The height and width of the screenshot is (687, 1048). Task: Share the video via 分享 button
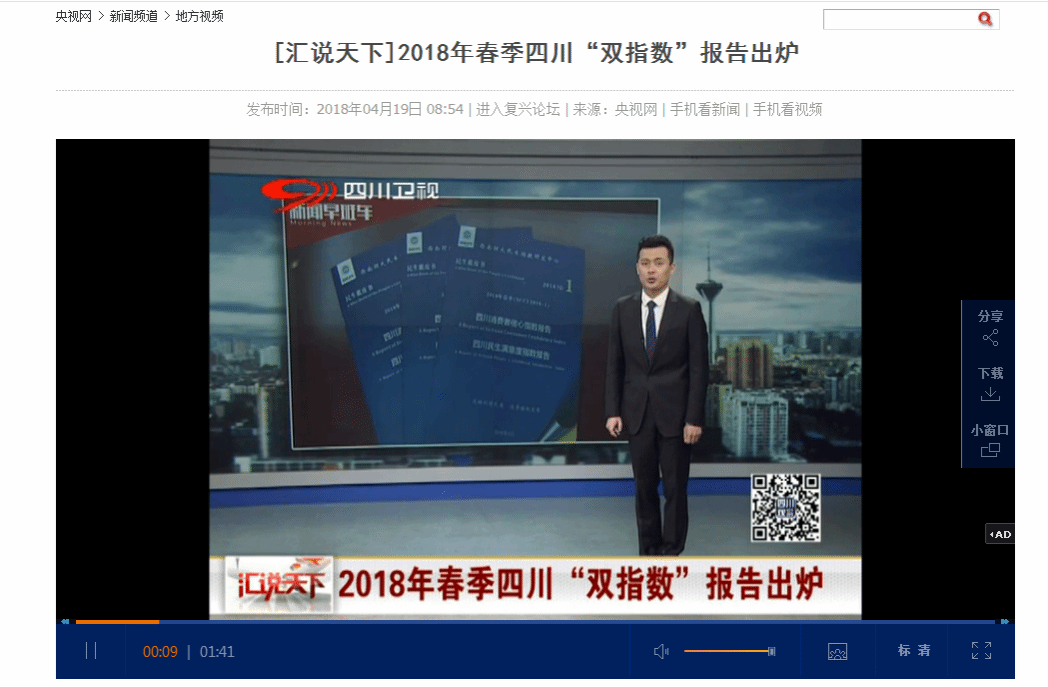pyautogui.click(x=990, y=327)
